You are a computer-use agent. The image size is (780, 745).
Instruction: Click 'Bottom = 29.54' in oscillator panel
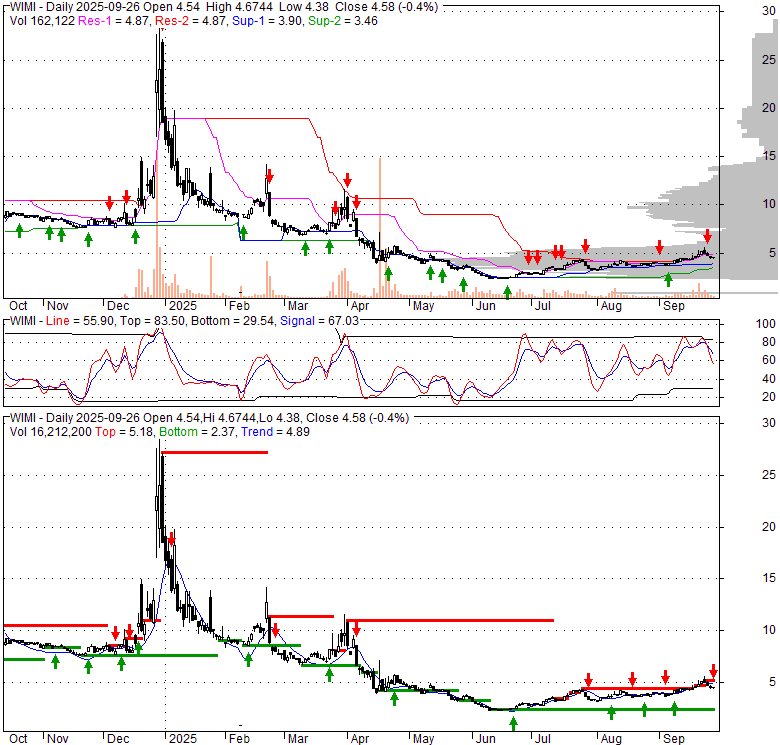[x=232, y=321]
